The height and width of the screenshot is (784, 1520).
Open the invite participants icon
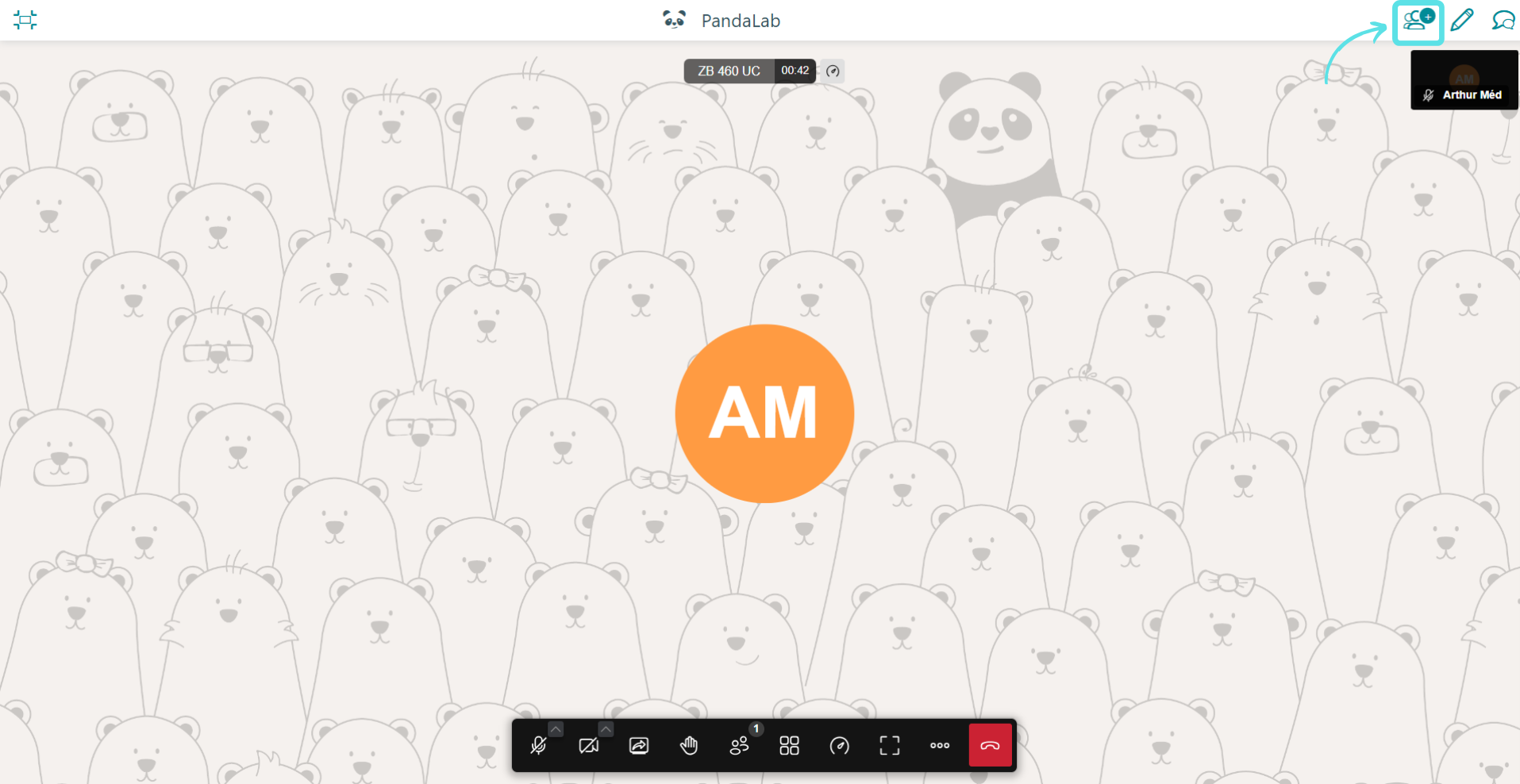coord(1418,21)
